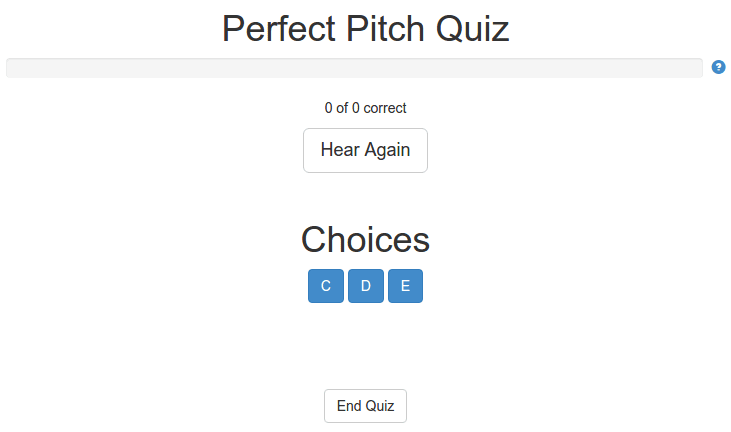Open help next to the progress bar
This screenshot has width=731, height=432.
(718, 67)
